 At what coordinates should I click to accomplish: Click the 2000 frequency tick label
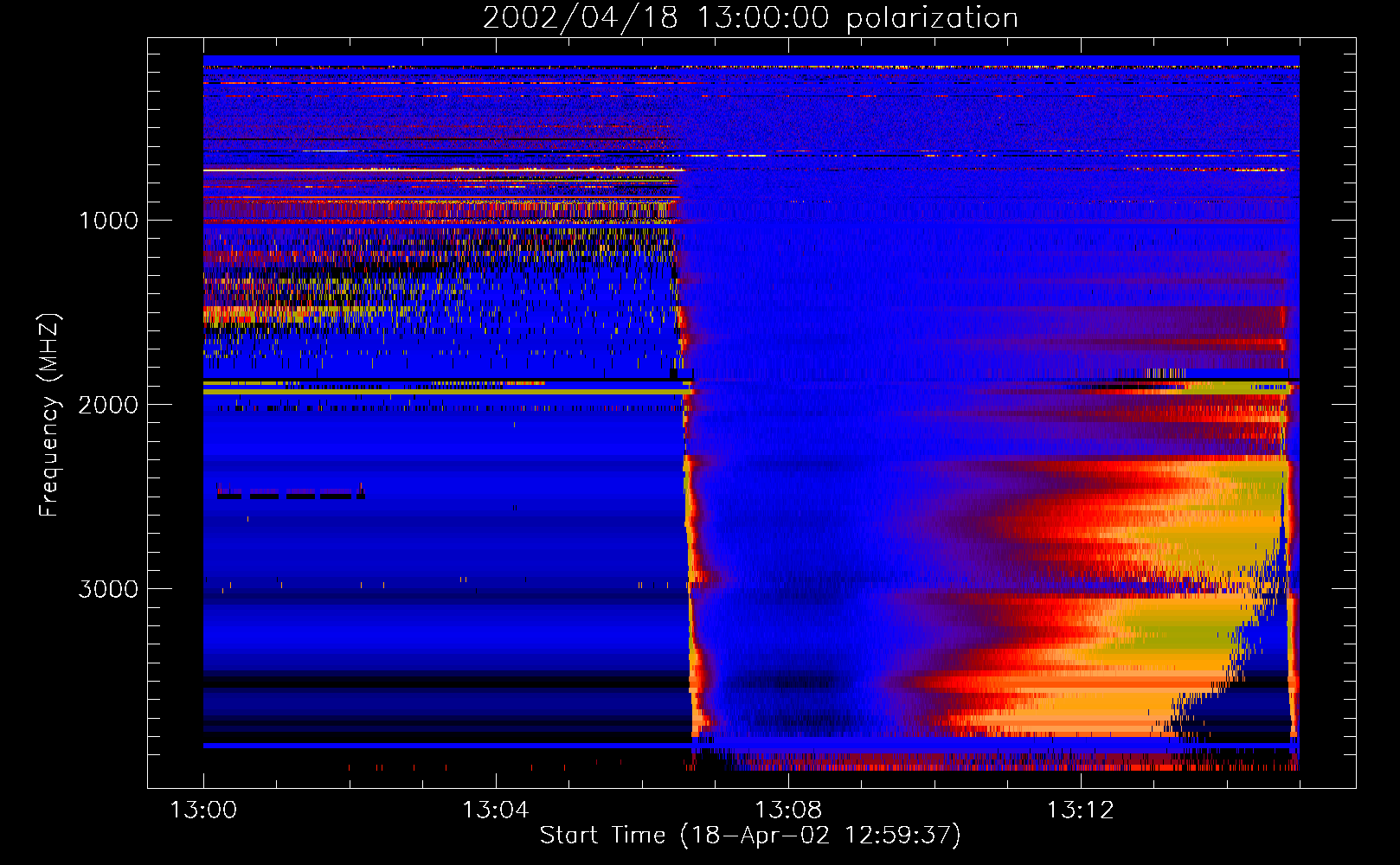click(x=108, y=404)
